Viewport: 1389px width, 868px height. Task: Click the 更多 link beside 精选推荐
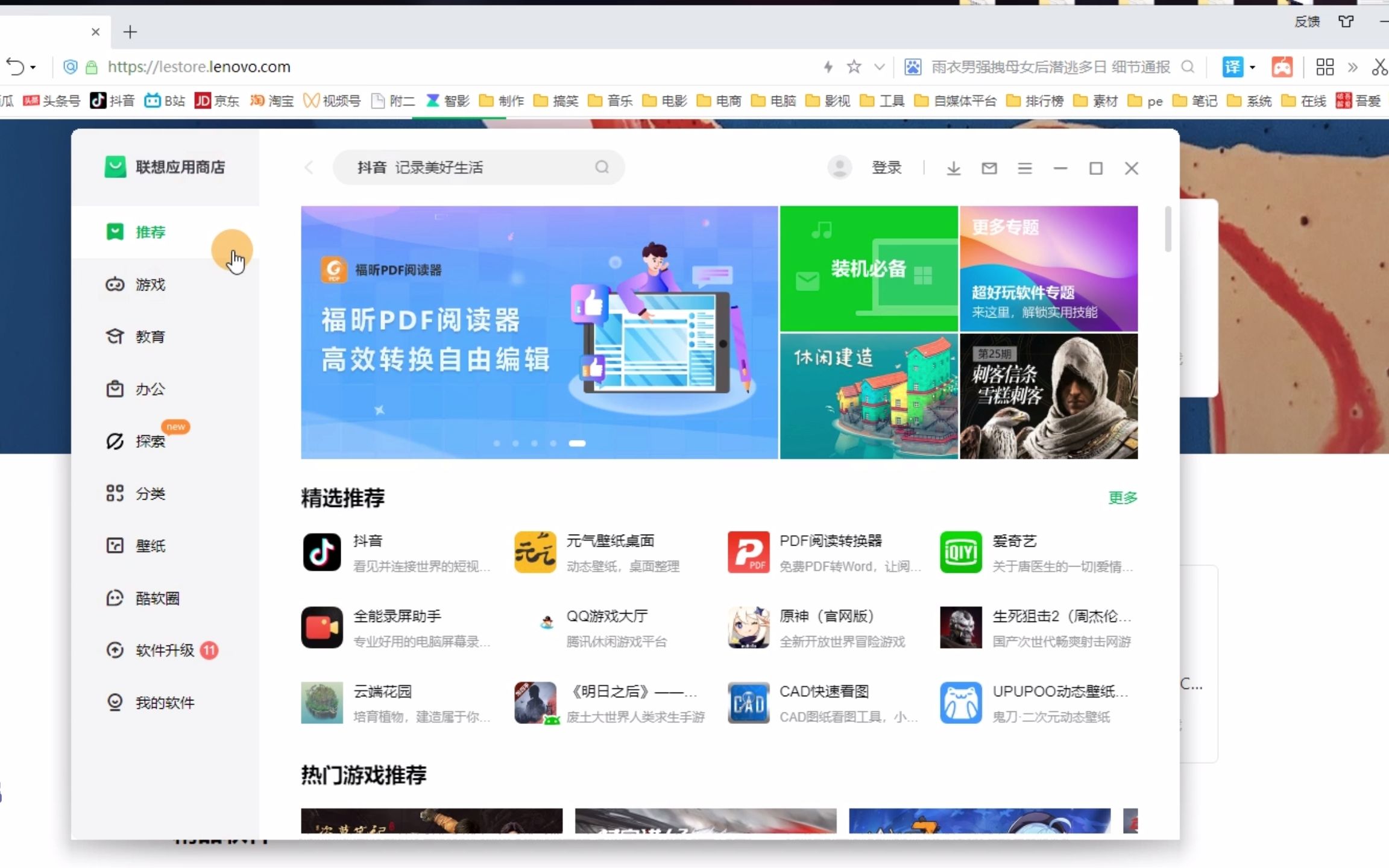tap(1123, 498)
